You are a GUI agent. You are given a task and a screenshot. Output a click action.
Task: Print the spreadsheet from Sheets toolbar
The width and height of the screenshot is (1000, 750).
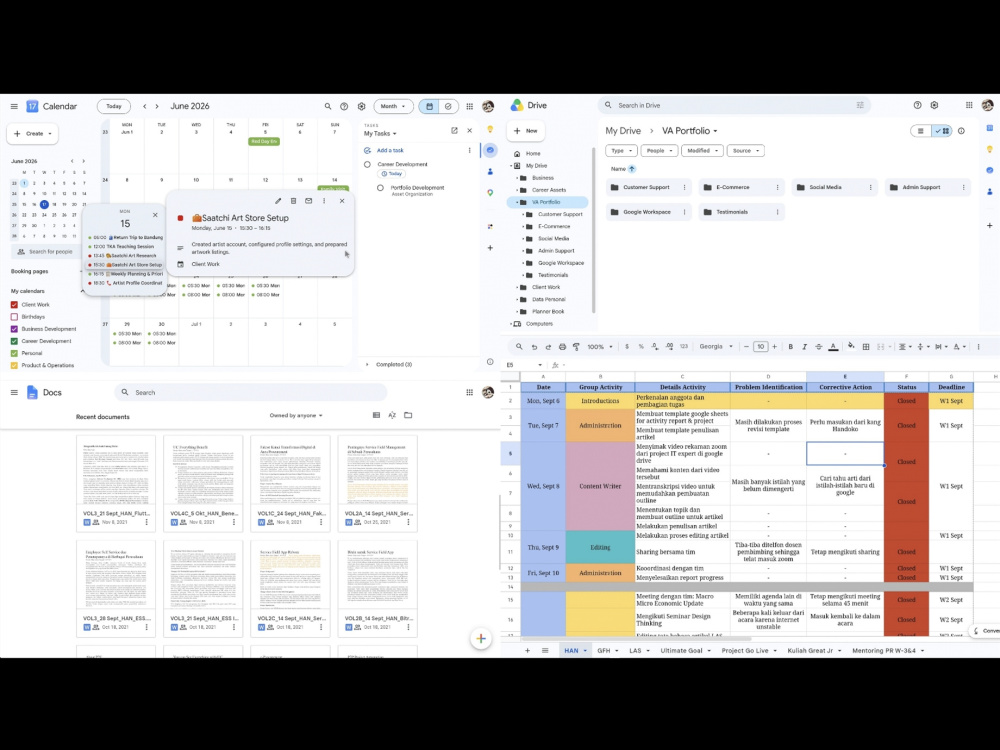point(562,347)
